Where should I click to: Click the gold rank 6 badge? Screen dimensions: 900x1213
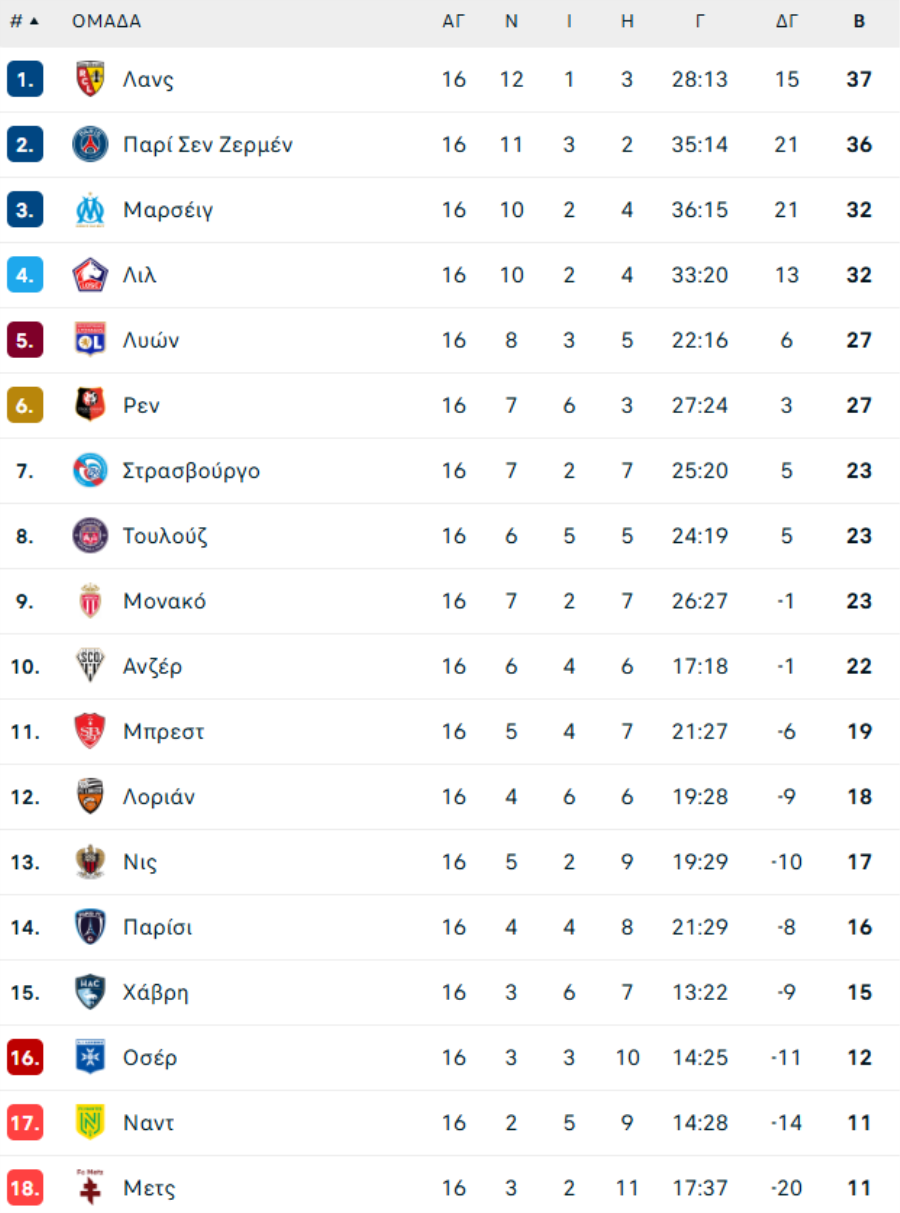[x=25, y=405]
